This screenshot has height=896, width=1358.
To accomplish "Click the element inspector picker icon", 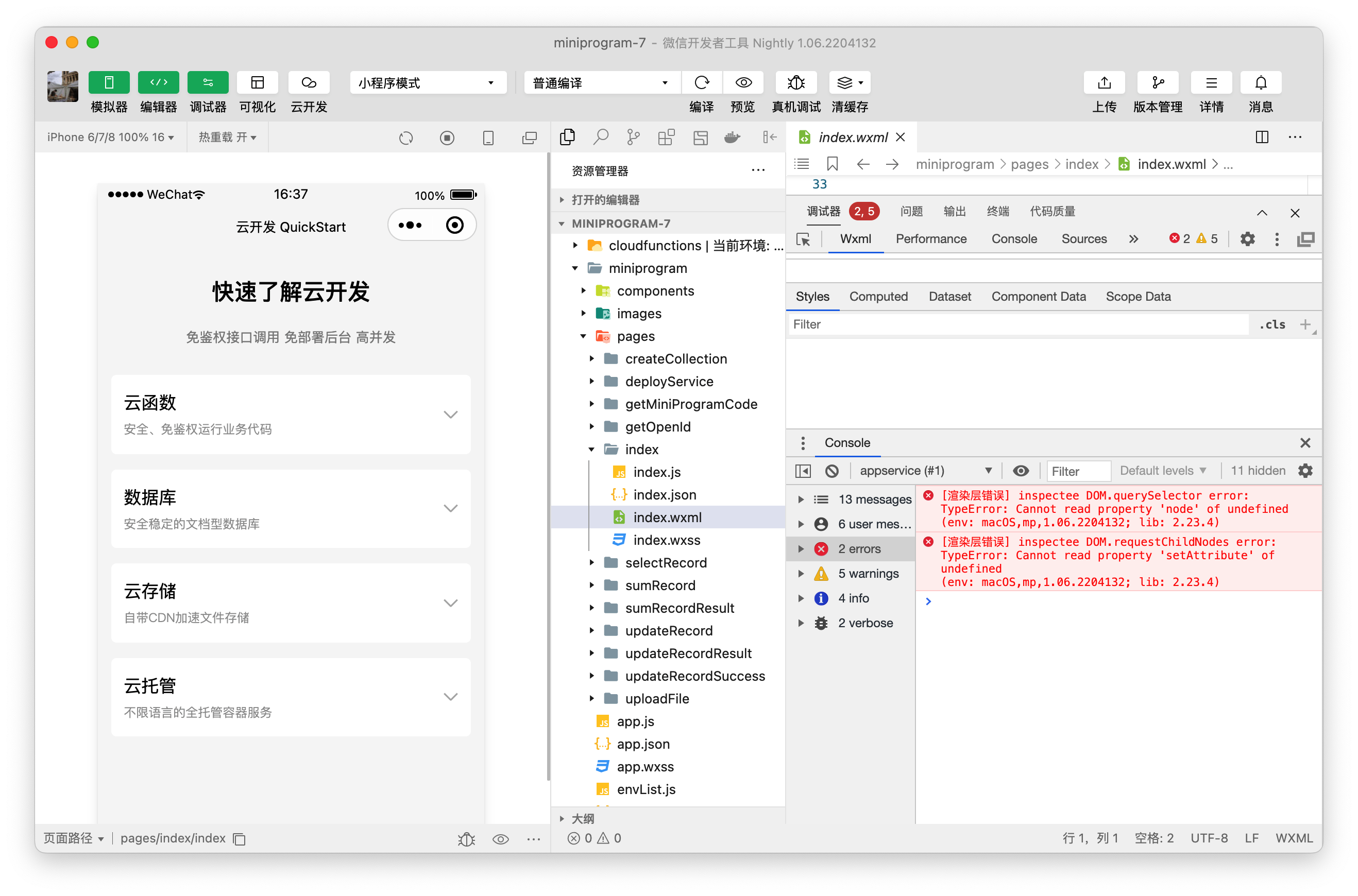I will coord(803,239).
